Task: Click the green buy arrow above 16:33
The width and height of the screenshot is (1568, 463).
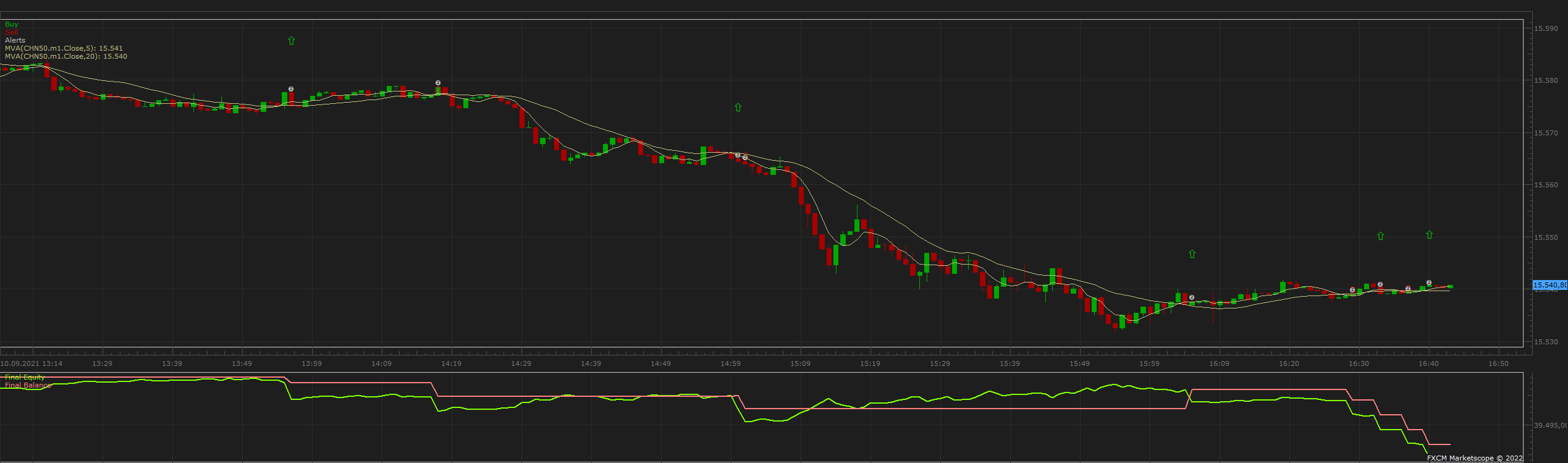Action: [x=1381, y=236]
